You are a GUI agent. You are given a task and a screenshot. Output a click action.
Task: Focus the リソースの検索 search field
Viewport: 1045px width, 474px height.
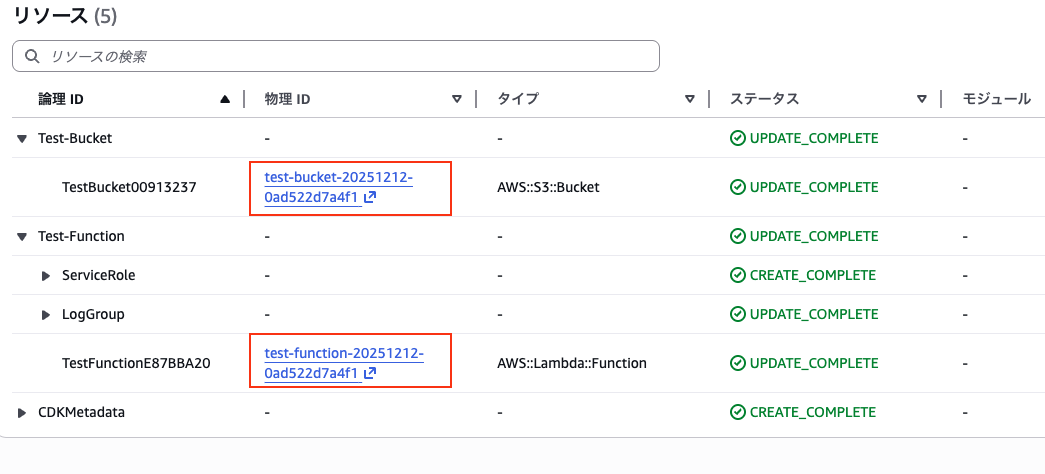click(340, 56)
